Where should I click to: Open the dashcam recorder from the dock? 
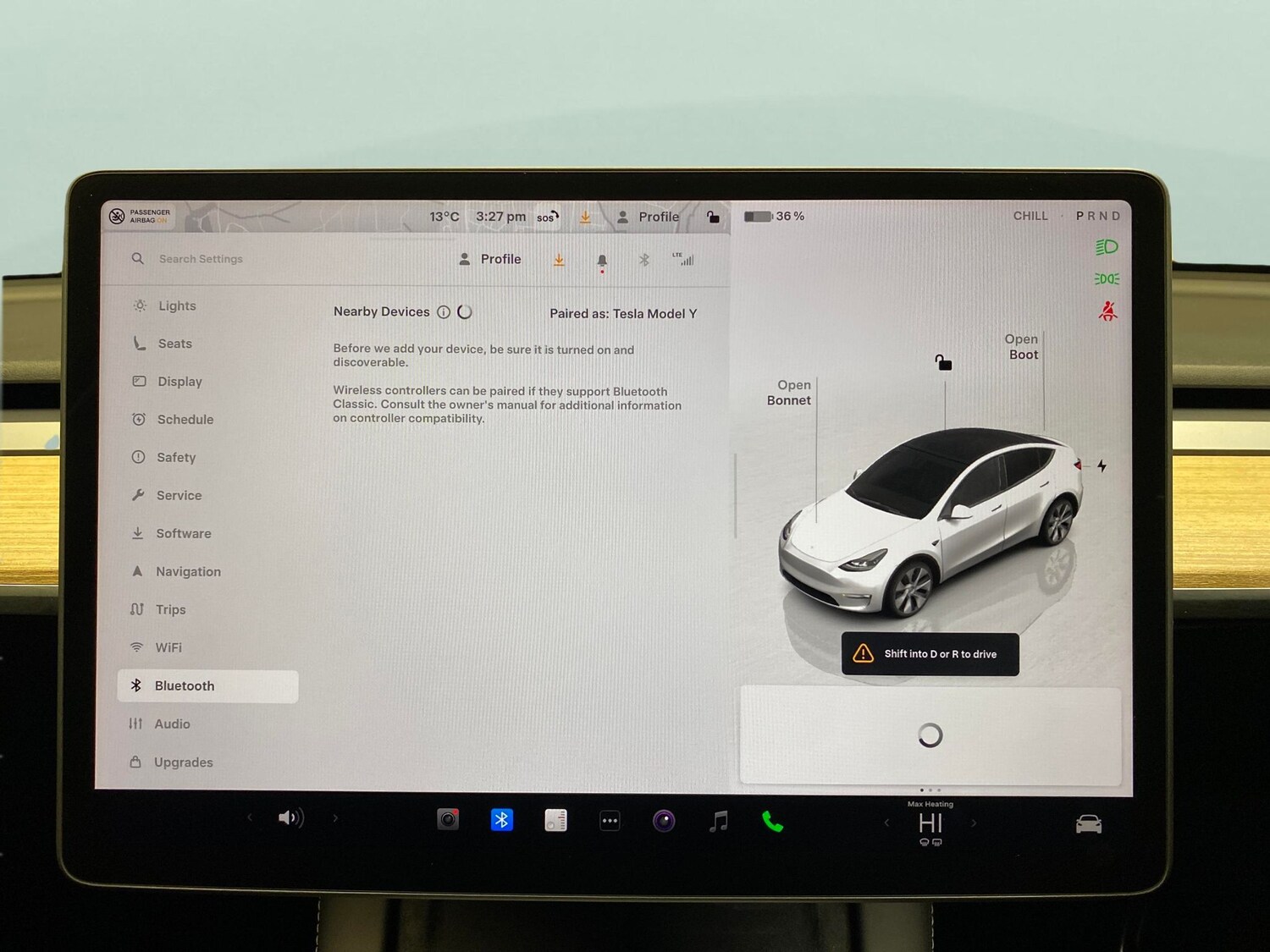448,818
